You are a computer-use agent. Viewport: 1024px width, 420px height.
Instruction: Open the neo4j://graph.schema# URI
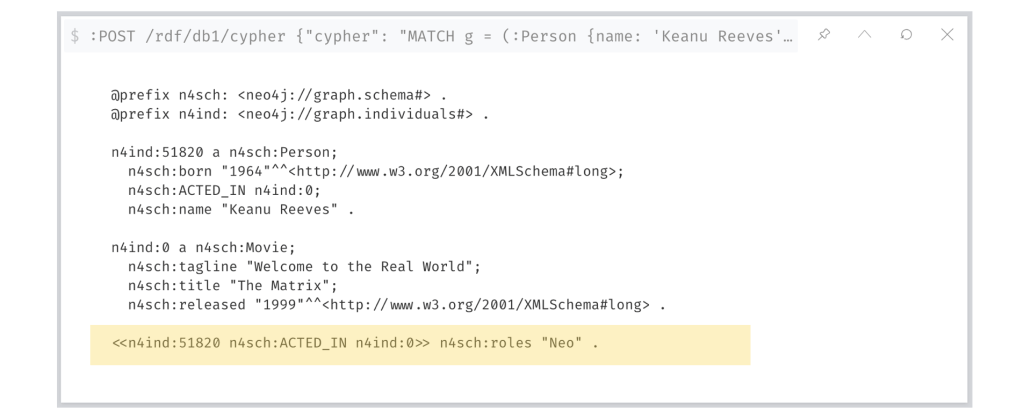click(x=334, y=96)
